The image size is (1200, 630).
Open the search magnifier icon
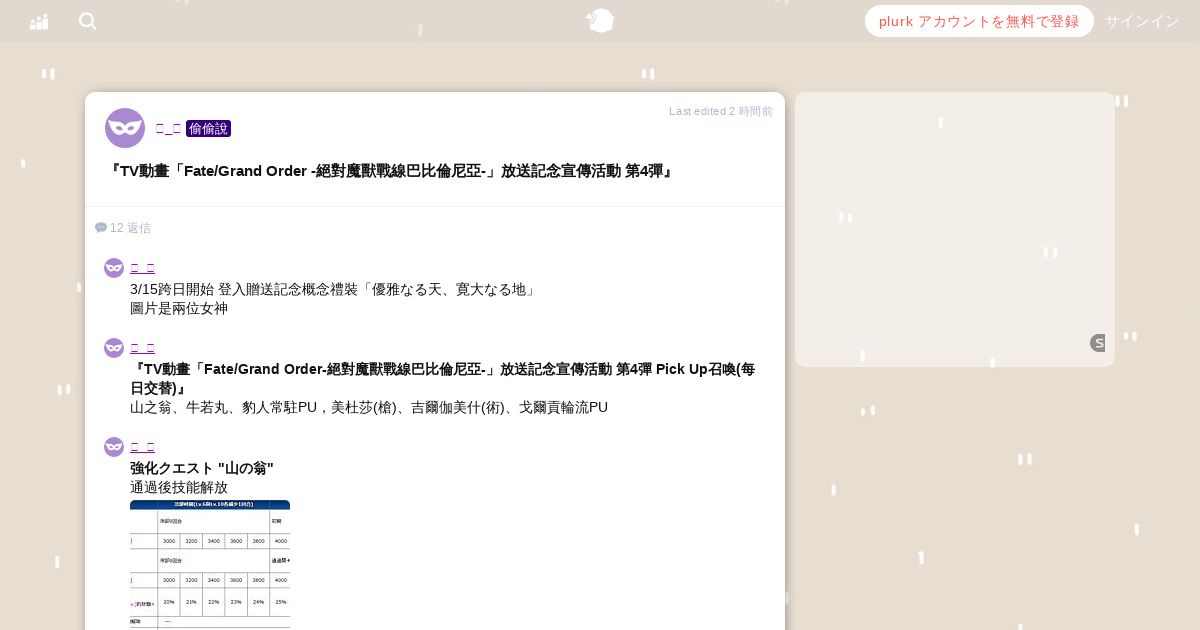click(88, 21)
